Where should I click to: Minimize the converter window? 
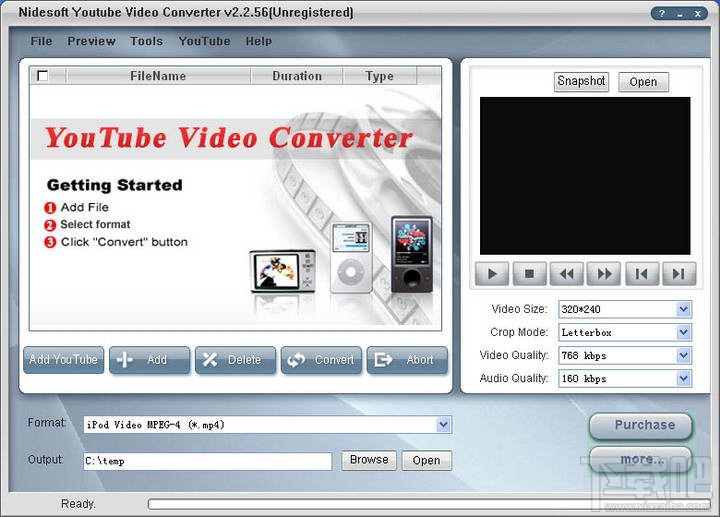pos(680,13)
